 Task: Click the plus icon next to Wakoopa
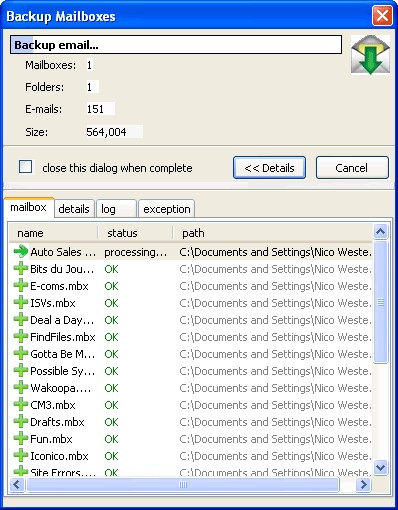(x=21, y=388)
